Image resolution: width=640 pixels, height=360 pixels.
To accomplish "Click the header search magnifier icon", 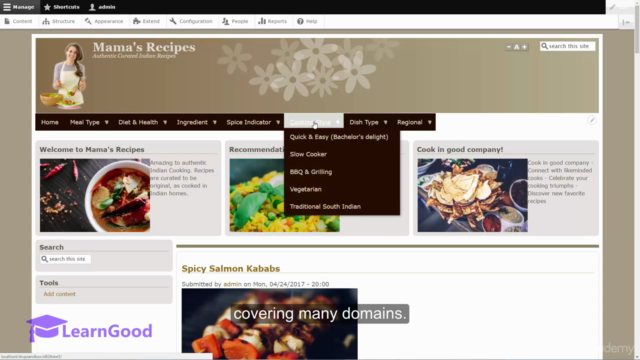I will tap(544, 46).
